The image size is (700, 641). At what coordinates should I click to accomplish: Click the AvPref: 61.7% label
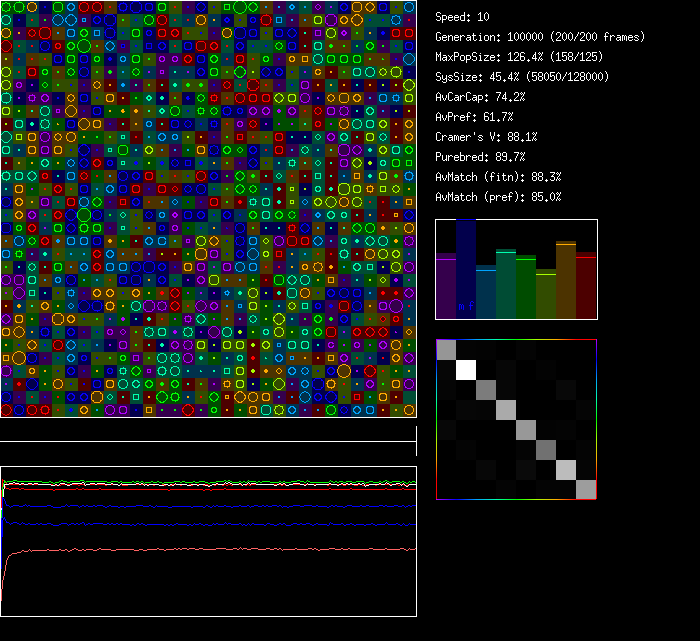[x=475, y=117]
